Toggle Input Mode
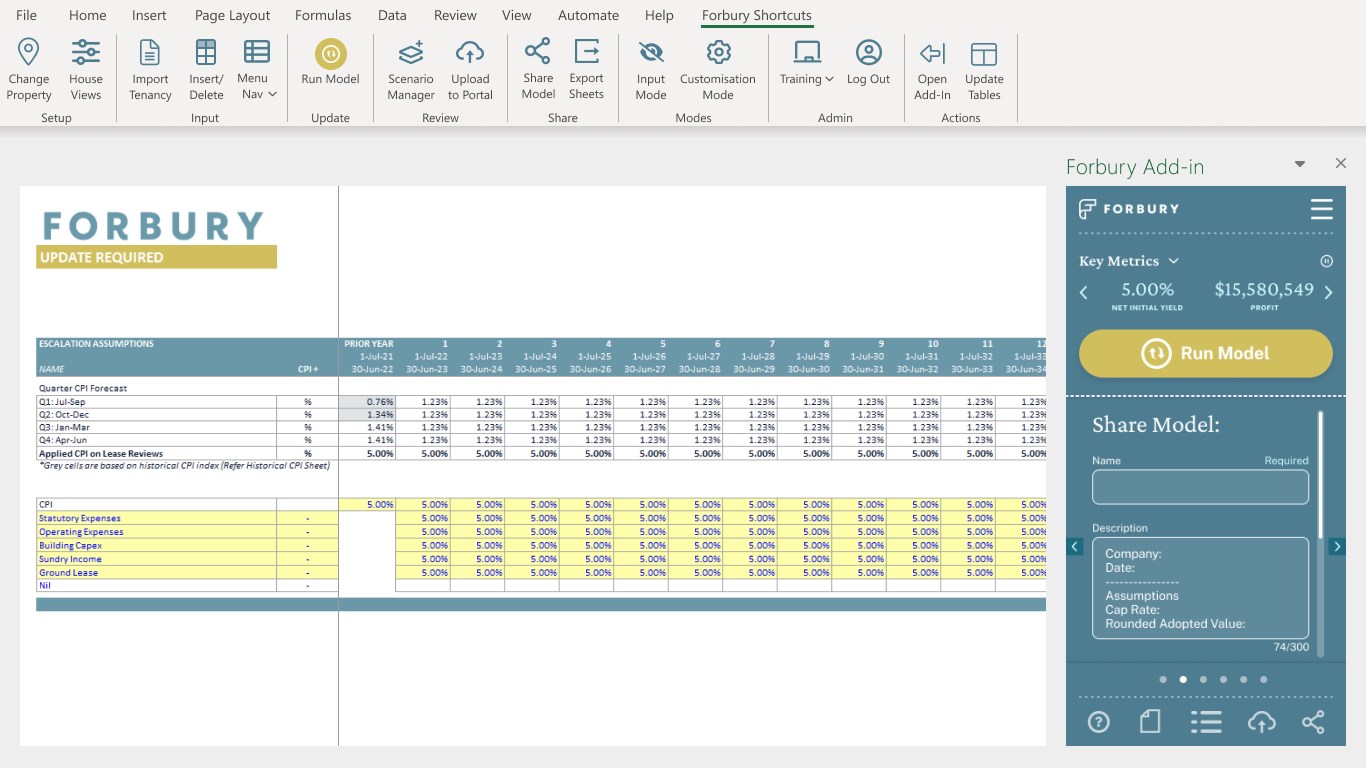Screen dimensions: 1366x768 coord(650,69)
